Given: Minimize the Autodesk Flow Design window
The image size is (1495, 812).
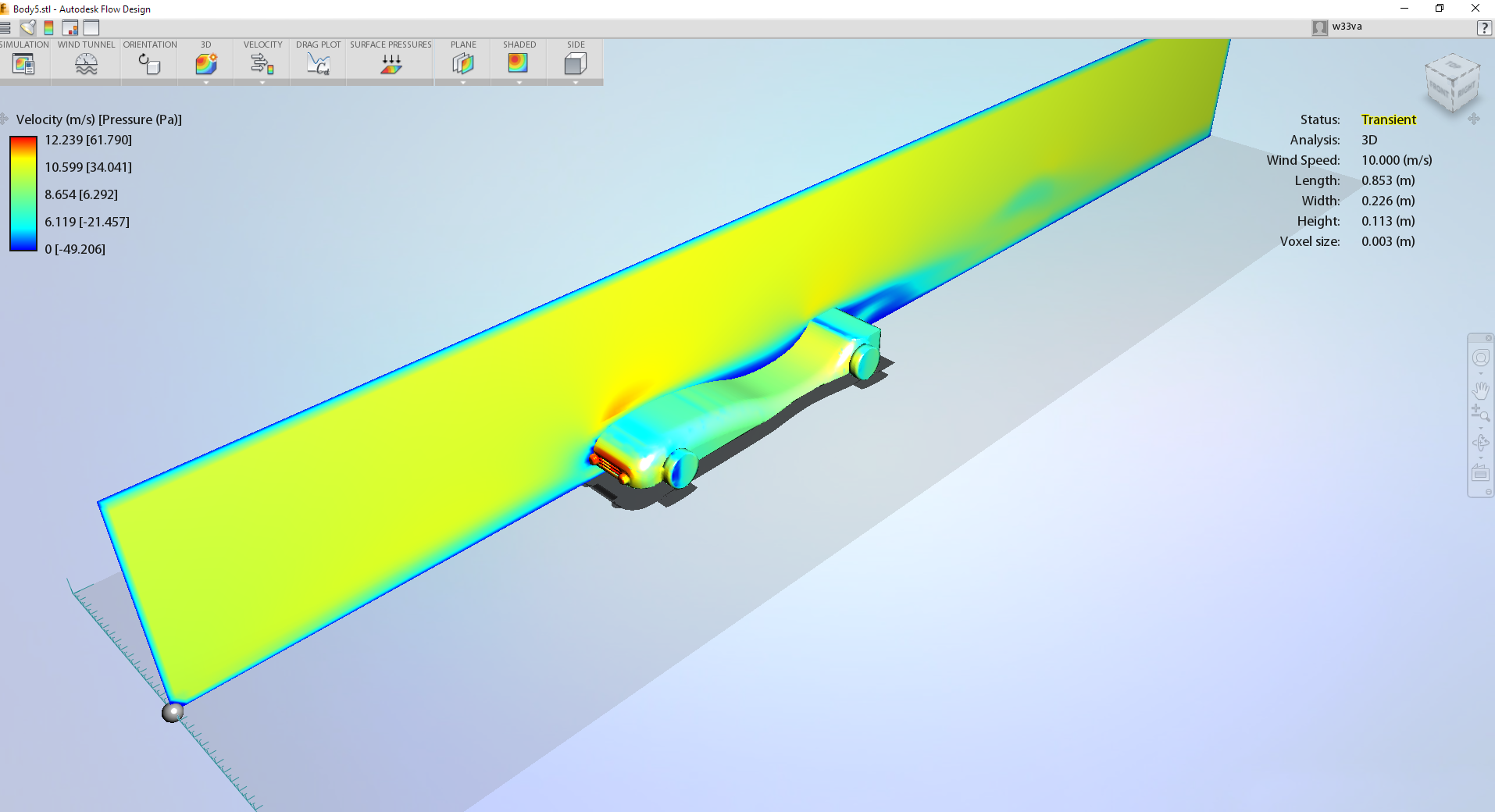Looking at the screenshot, I should coord(1404,9).
